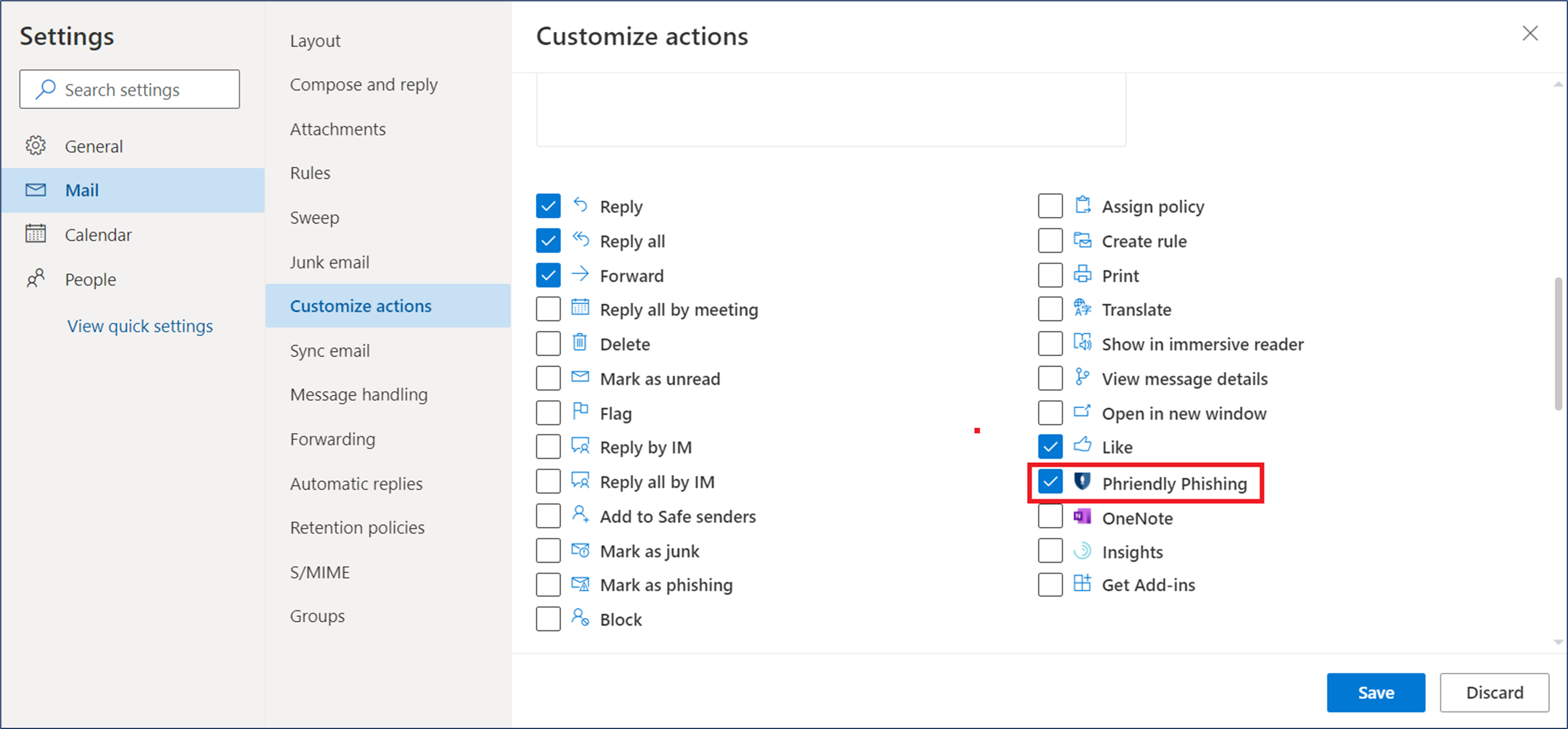Image resolution: width=1568 pixels, height=729 pixels.
Task: Open Forwarding settings
Action: coord(388,439)
